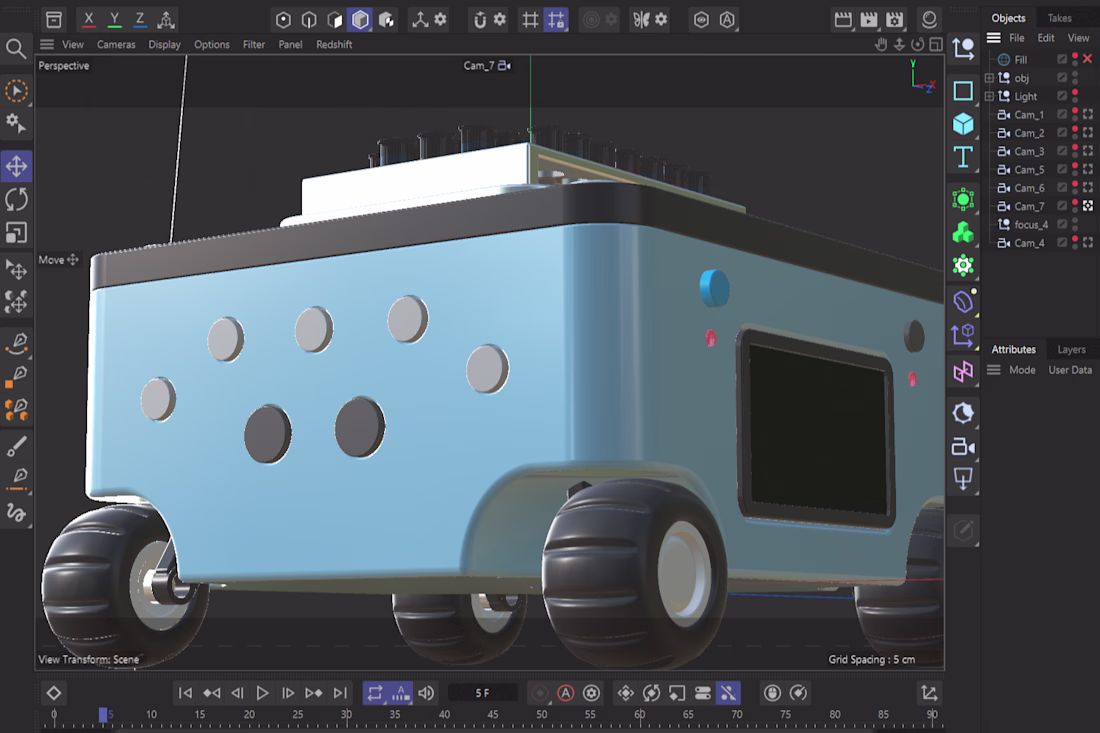Click the Rectangle spline icon

(x=963, y=90)
